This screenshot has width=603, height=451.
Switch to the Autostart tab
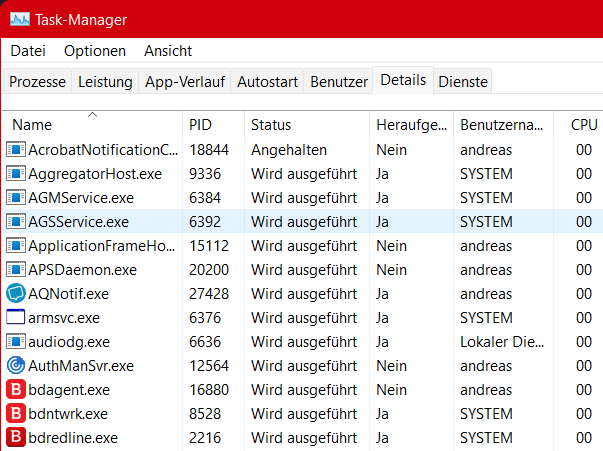[x=267, y=82]
